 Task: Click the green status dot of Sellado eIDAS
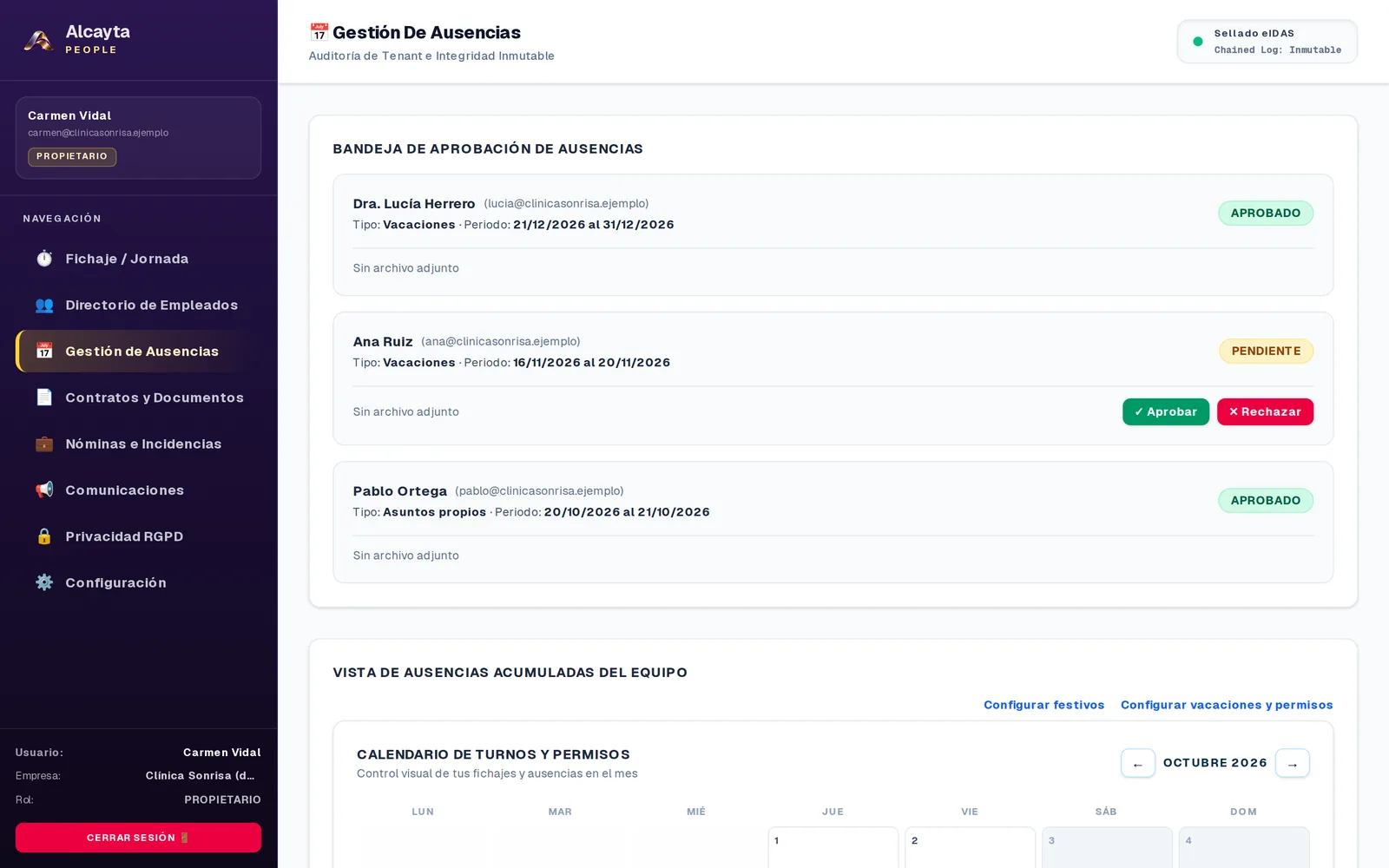[1198, 42]
